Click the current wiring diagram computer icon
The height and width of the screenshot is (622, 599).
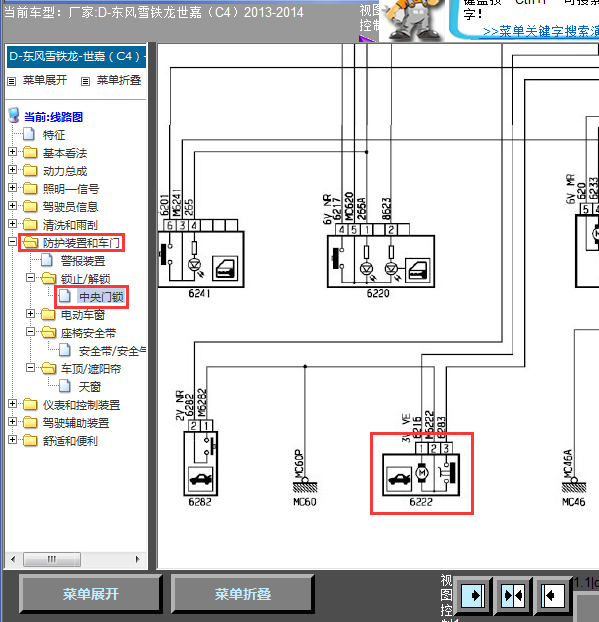click(x=14, y=116)
